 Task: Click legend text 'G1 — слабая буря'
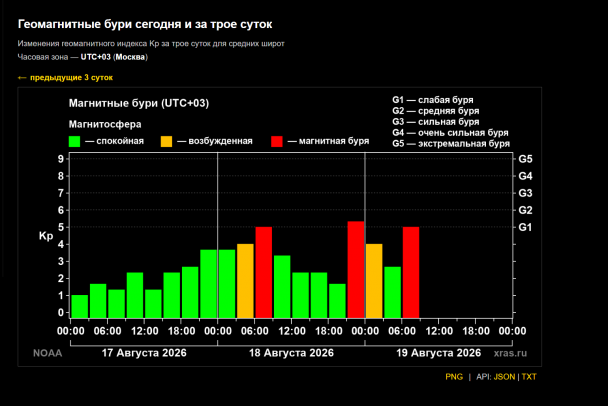433,100
